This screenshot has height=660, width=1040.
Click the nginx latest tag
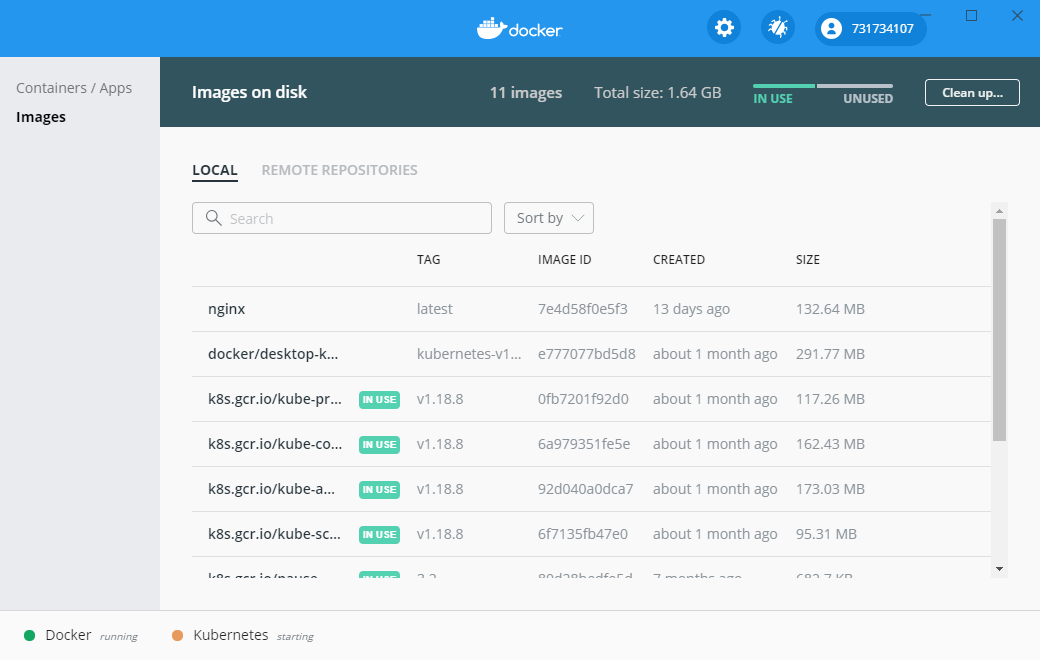pyautogui.click(x=434, y=309)
